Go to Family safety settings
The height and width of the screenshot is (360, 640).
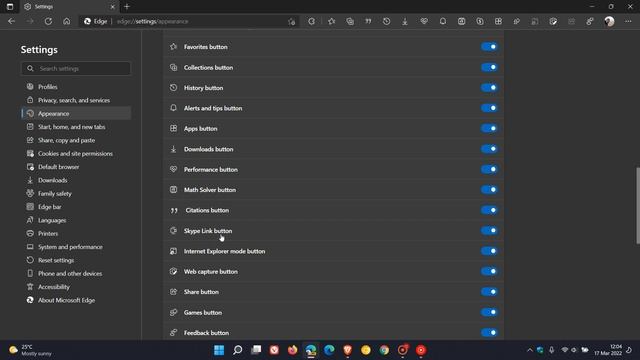[76, 193]
